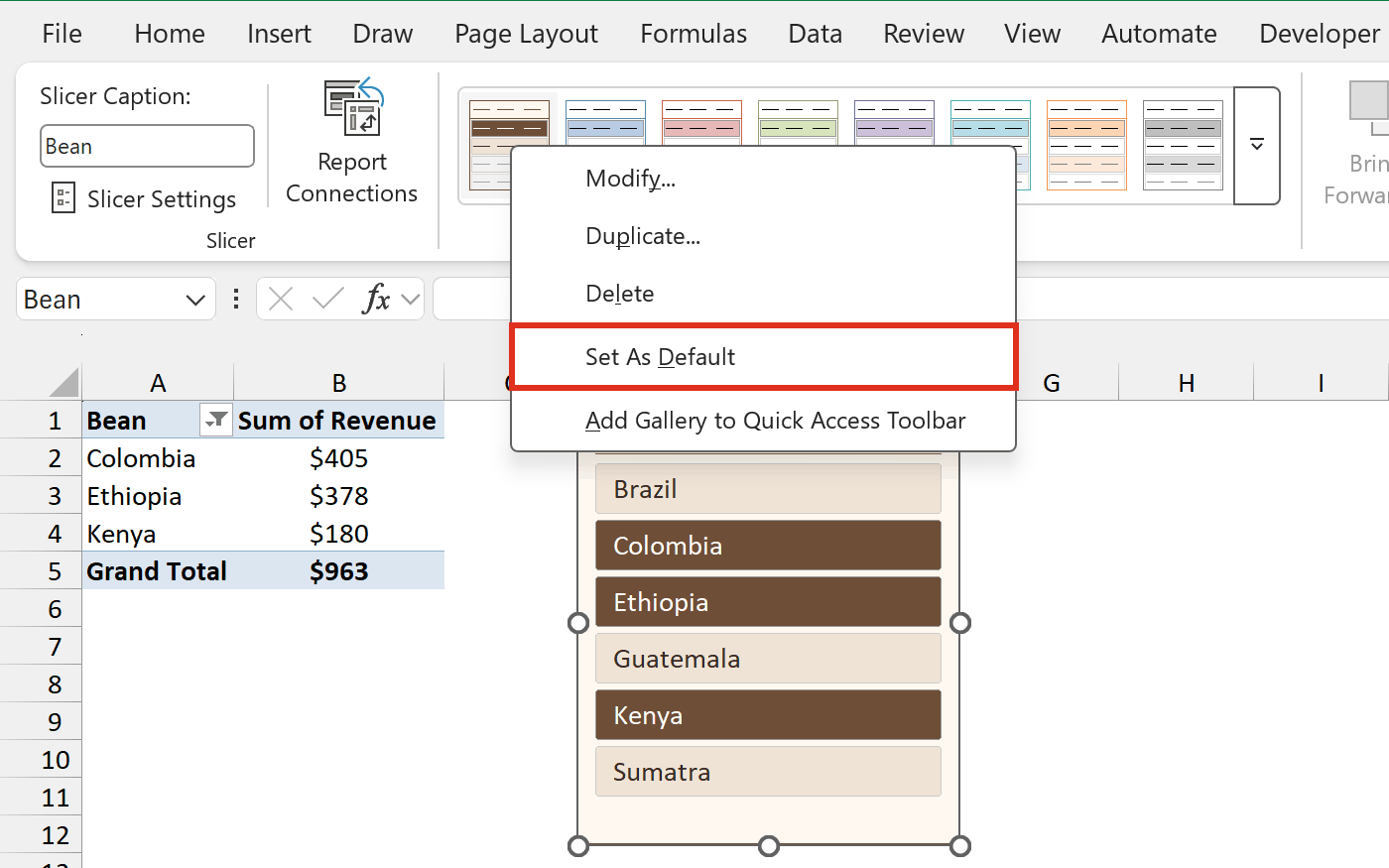Expand the slicer styles gallery
Viewport: 1389px width, 868px height.
(1257, 146)
